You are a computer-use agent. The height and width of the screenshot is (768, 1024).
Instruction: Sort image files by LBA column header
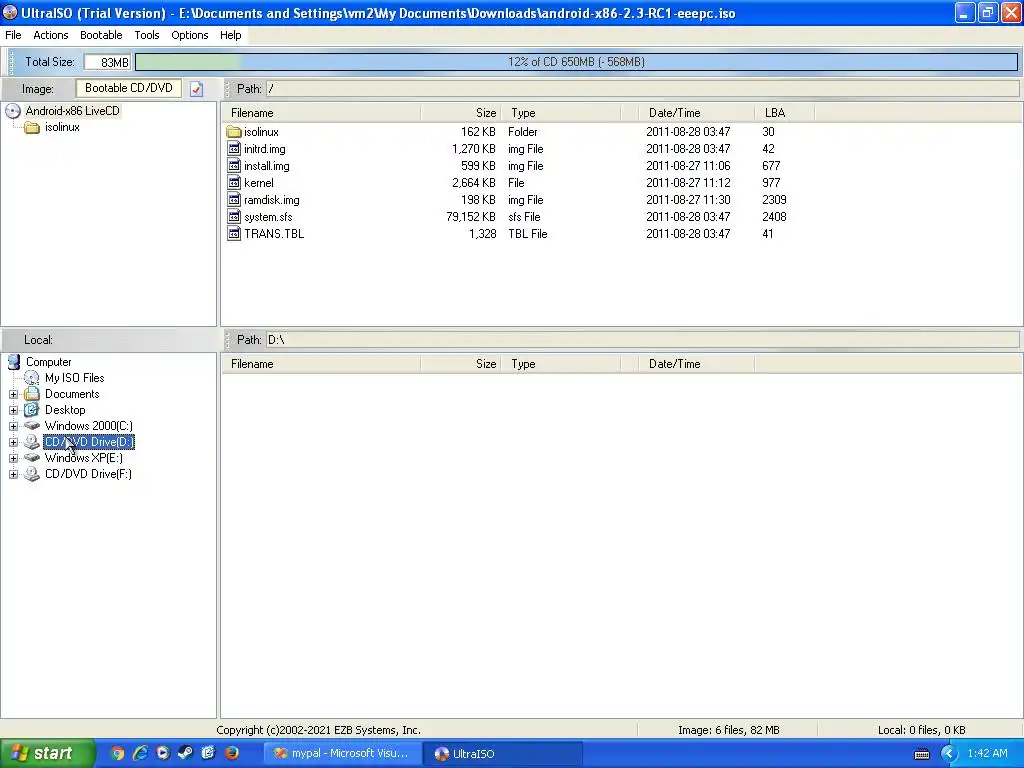click(785, 113)
